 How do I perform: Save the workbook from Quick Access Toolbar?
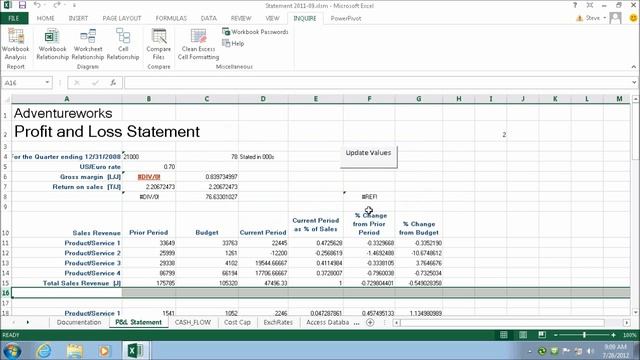(x=22, y=5)
